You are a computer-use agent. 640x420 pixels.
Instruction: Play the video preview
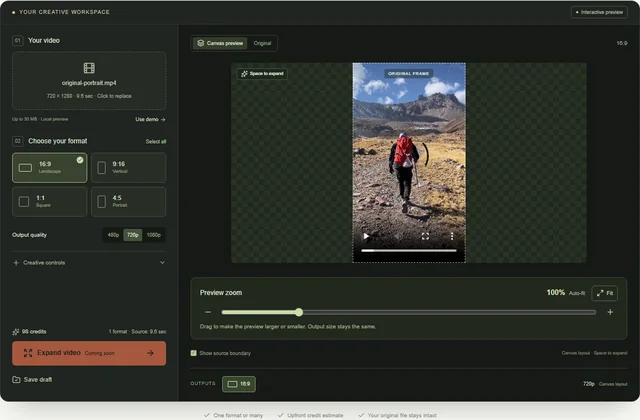point(366,236)
